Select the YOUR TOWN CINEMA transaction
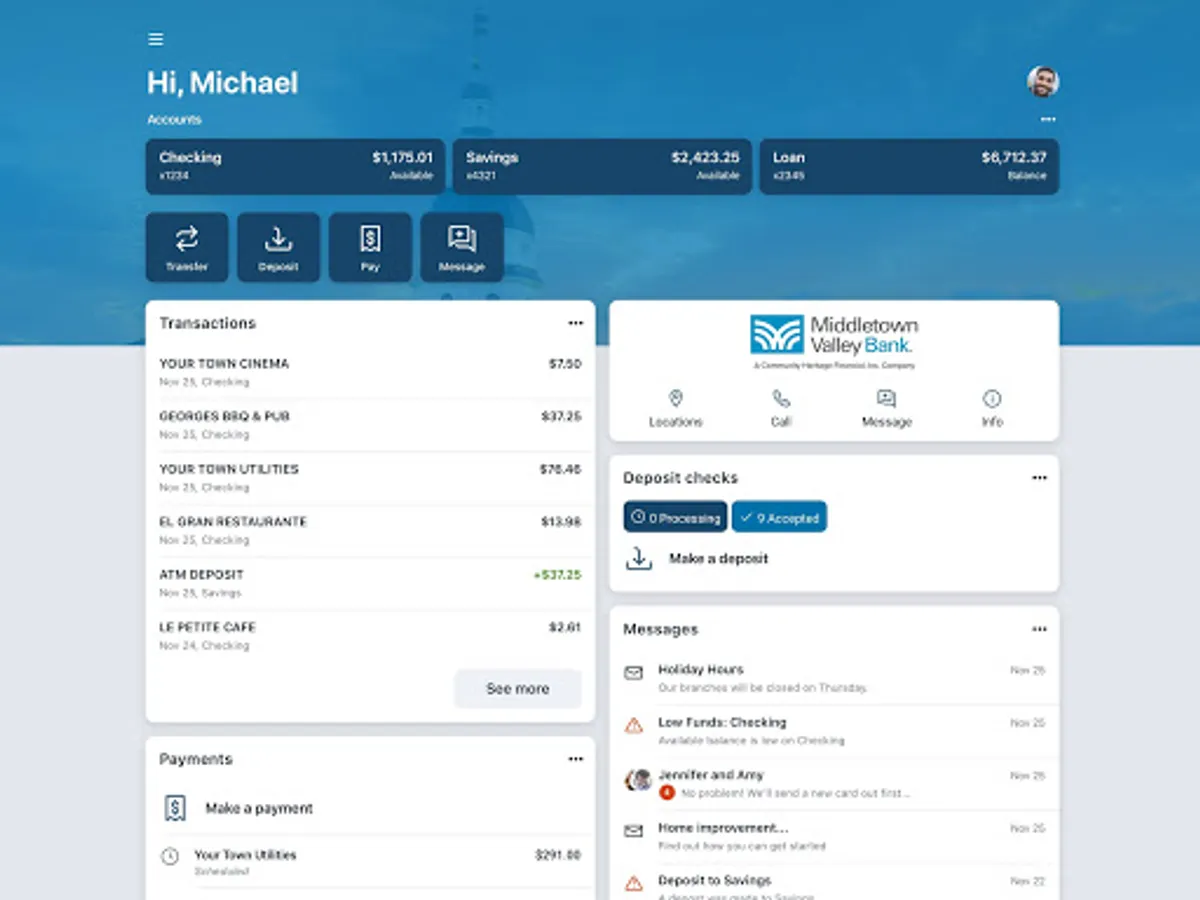Image resolution: width=1200 pixels, height=900 pixels. tap(370, 372)
